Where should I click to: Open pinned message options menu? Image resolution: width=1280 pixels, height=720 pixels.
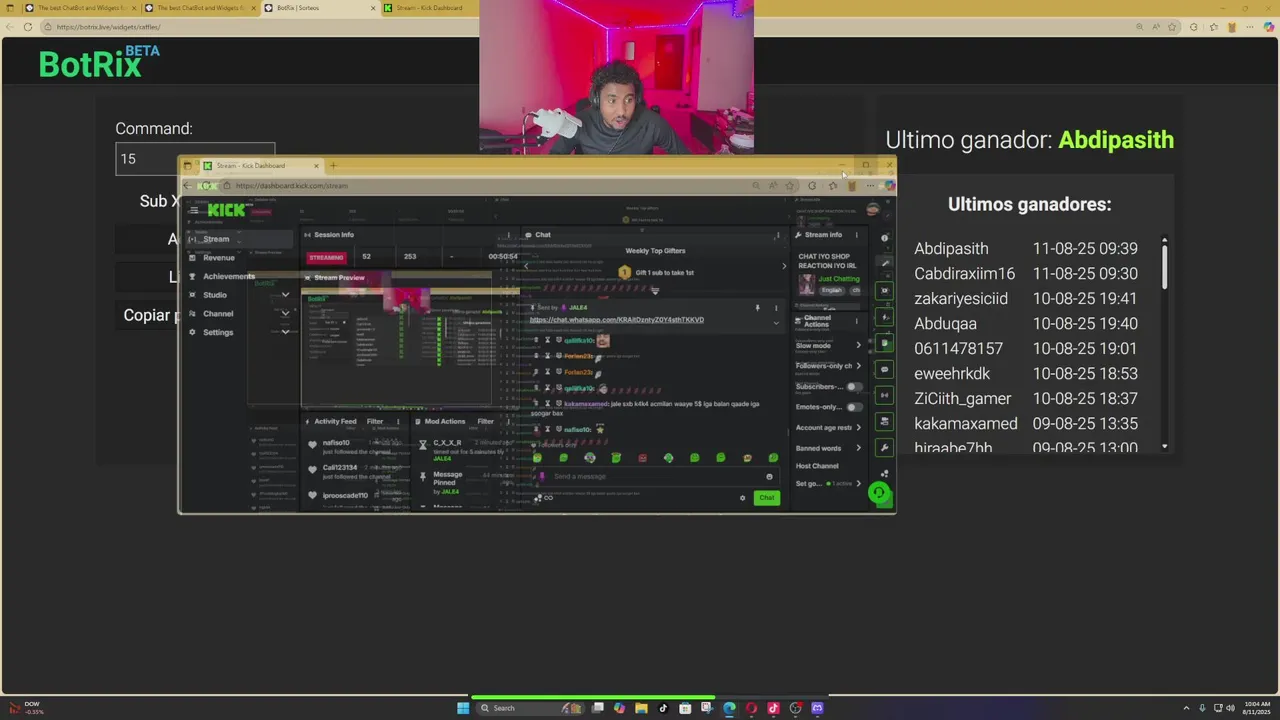pyautogui.click(x=776, y=308)
